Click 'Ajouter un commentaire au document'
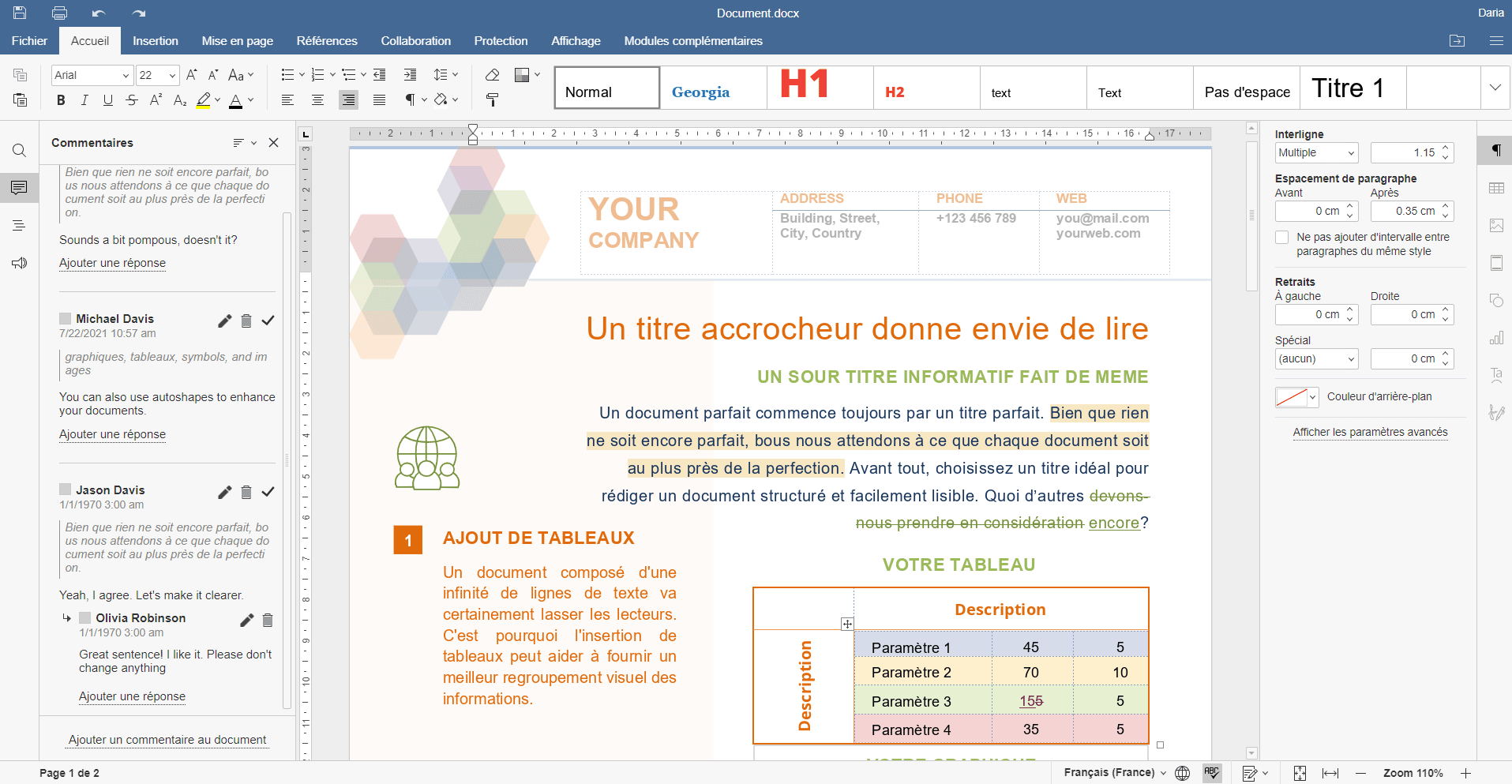This screenshot has width=1512, height=784. point(167,740)
